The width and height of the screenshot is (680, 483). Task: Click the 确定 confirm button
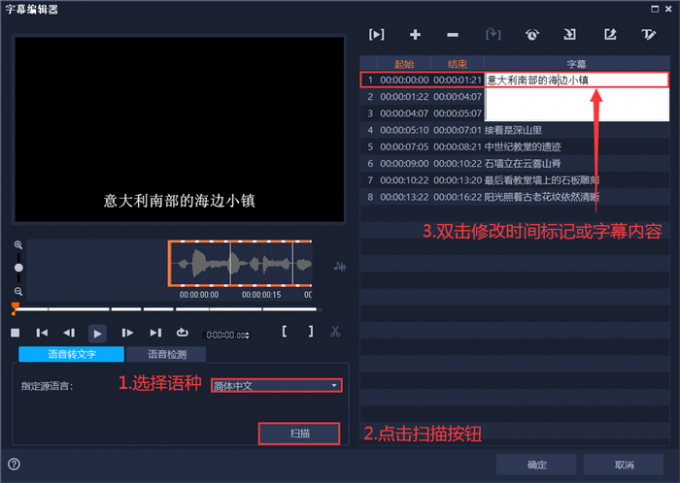[x=536, y=465]
